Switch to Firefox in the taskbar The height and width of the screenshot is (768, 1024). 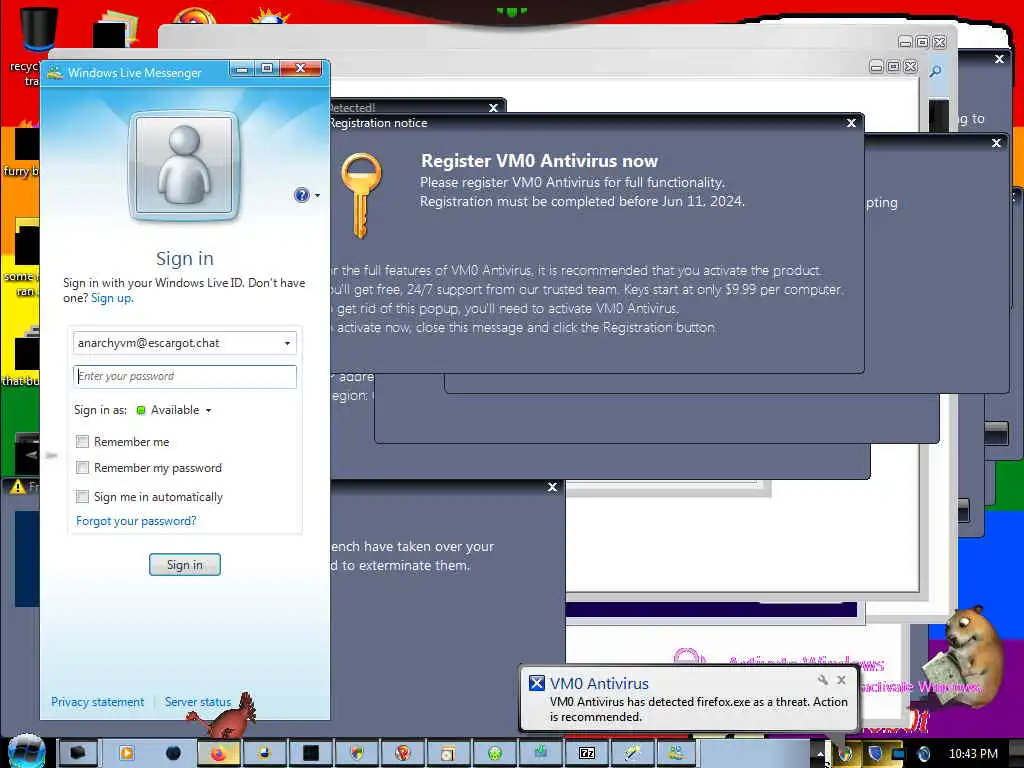click(218, 754)
